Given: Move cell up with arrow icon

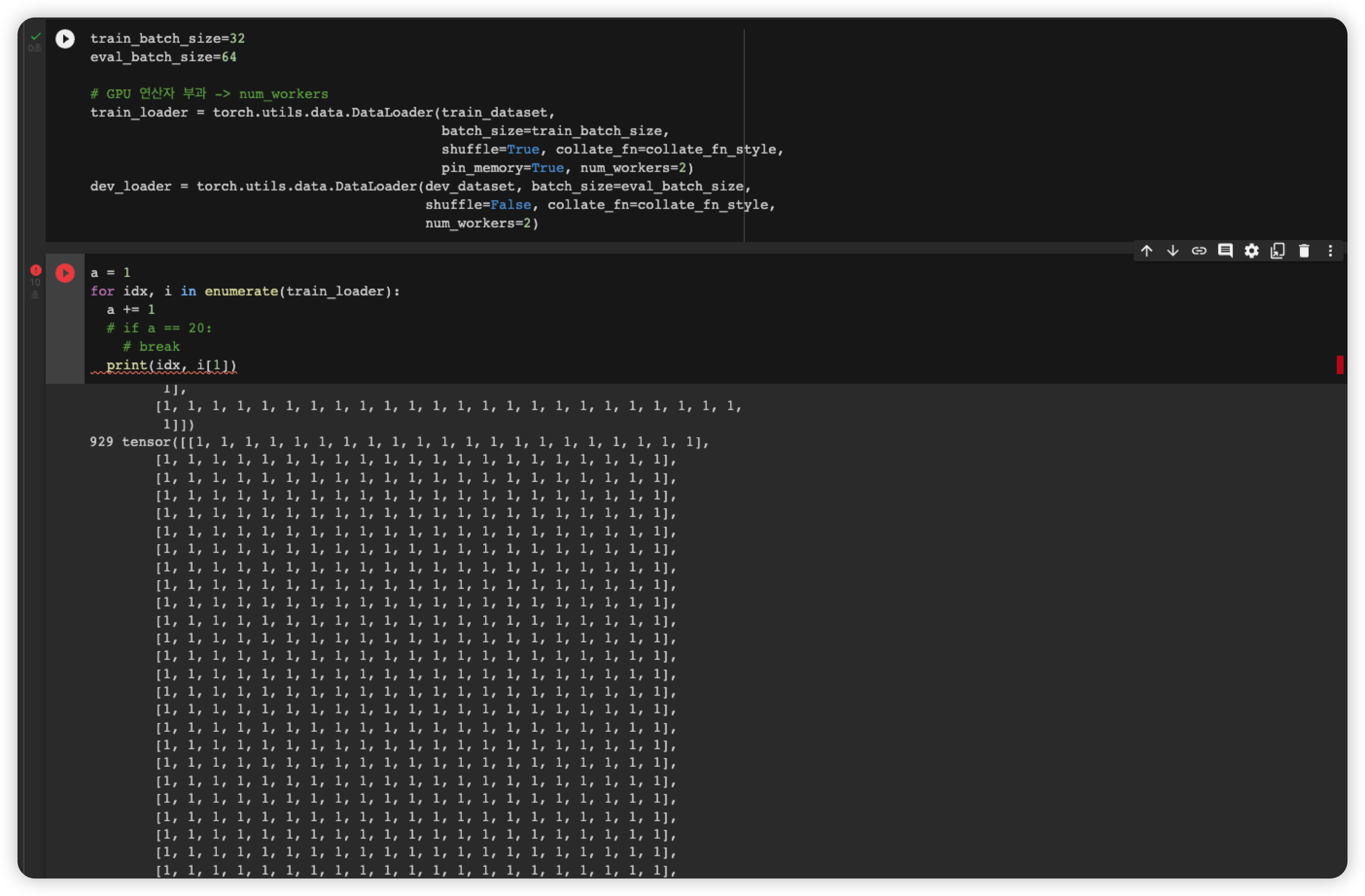Looking at the screenshot, I should [x=1146, y=251].
